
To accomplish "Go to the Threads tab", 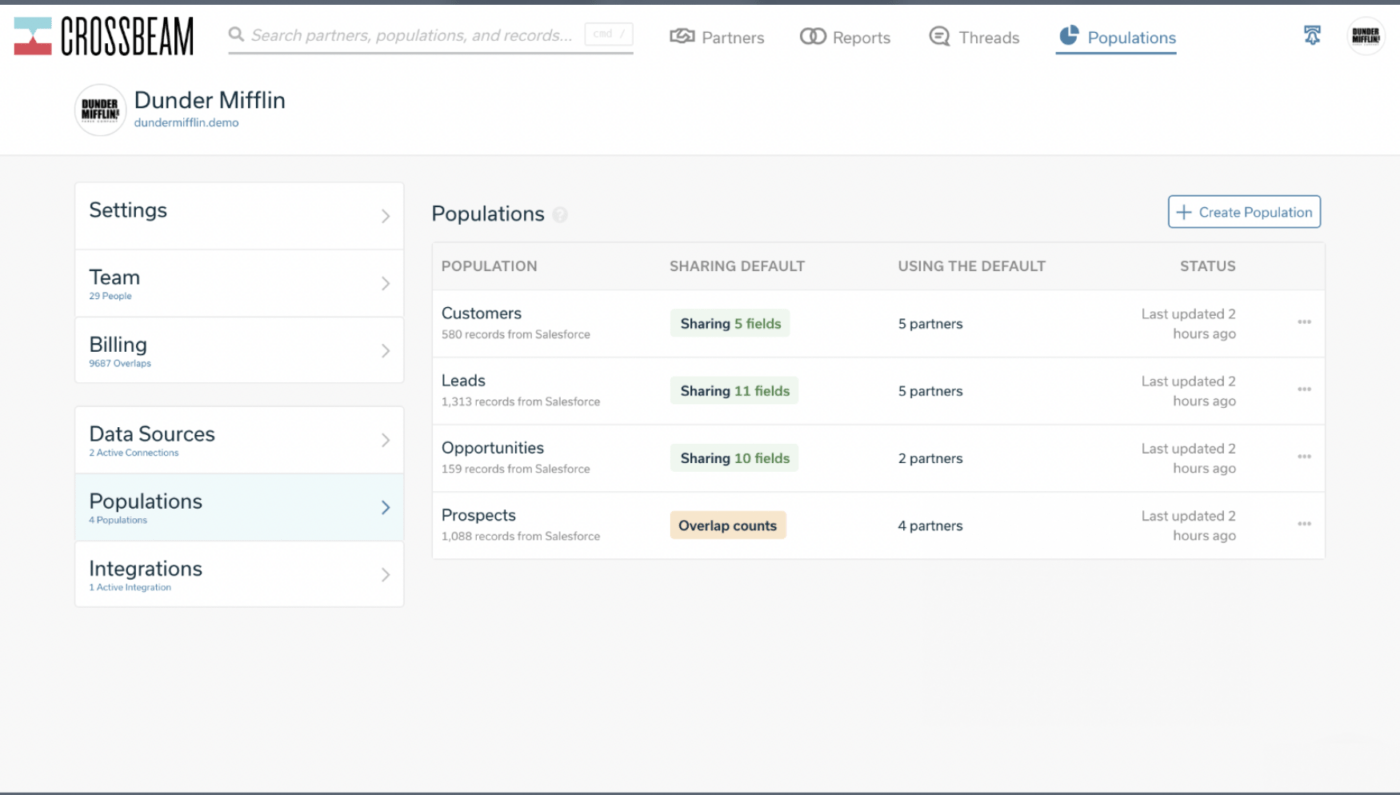I will pyautogui.click(x=974, y=37).
